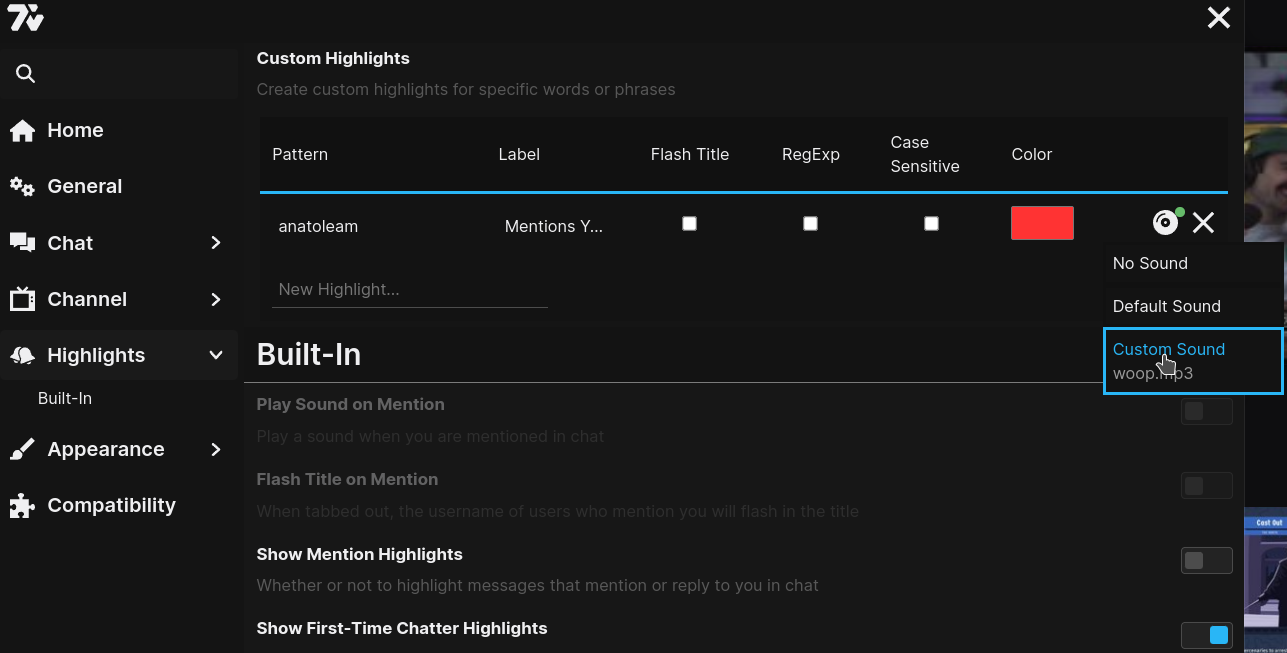Go to Built-In subsection in sidebar

[x=65, y=398]
